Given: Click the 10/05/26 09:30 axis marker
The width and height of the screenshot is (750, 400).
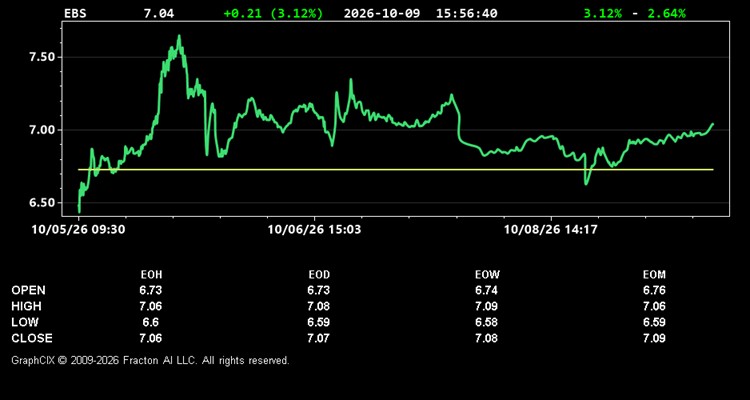Looking at the screenshot, I should pyautogui.click(x=78, y=230).
